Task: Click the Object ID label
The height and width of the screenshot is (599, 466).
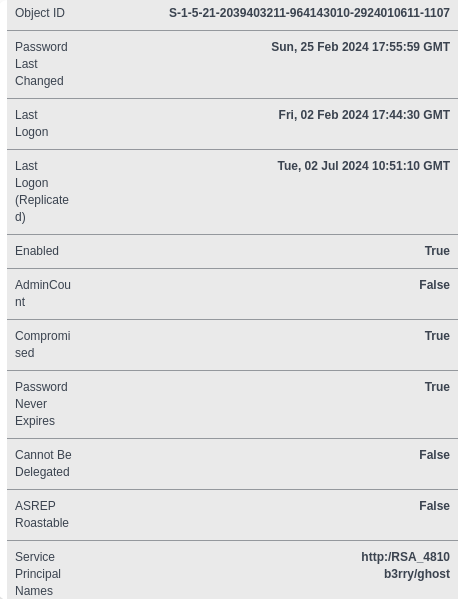Action: click(x=40, y=13)
